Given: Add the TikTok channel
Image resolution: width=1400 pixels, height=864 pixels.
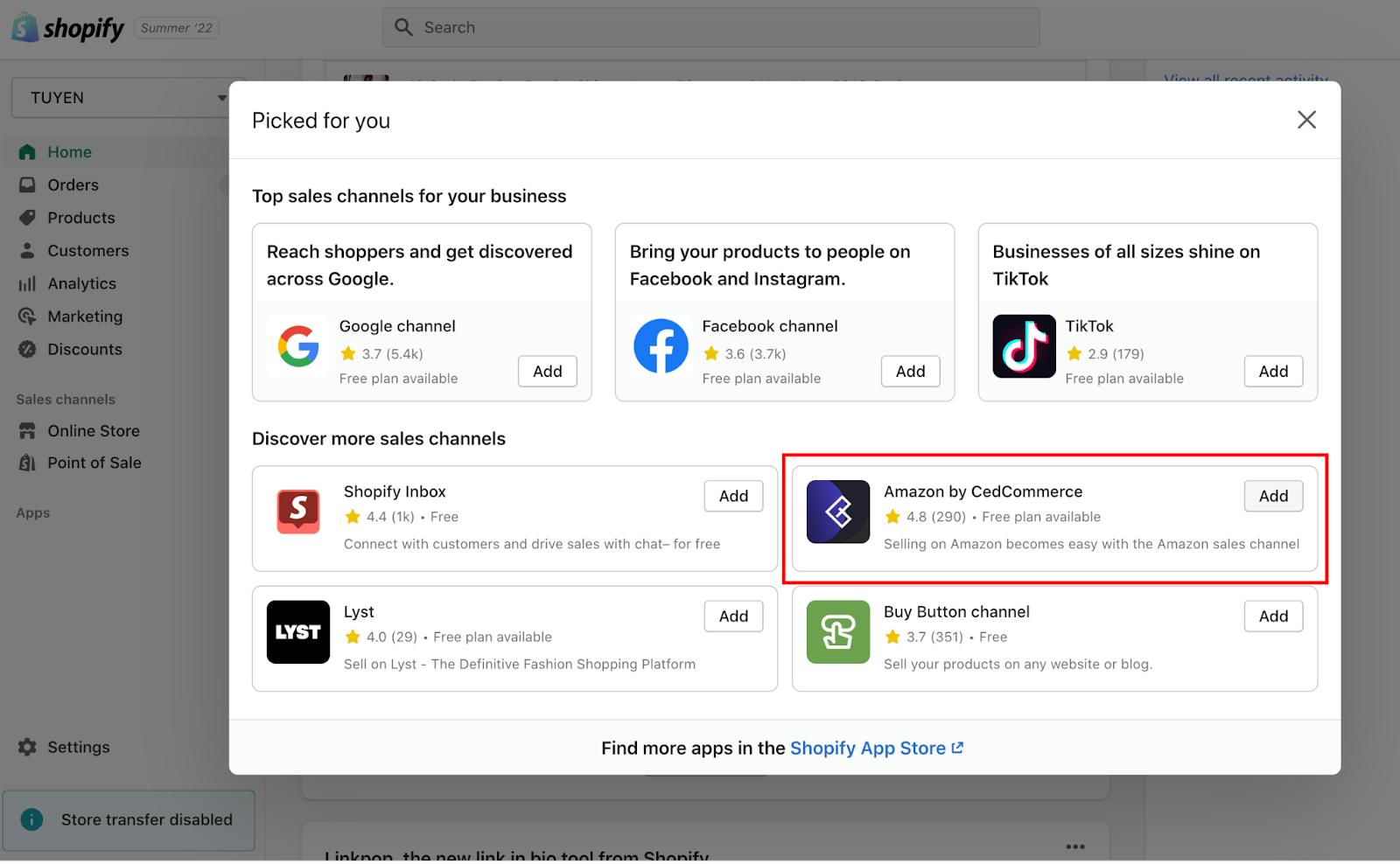Looking at the screenshot, I should (1274, 372).
